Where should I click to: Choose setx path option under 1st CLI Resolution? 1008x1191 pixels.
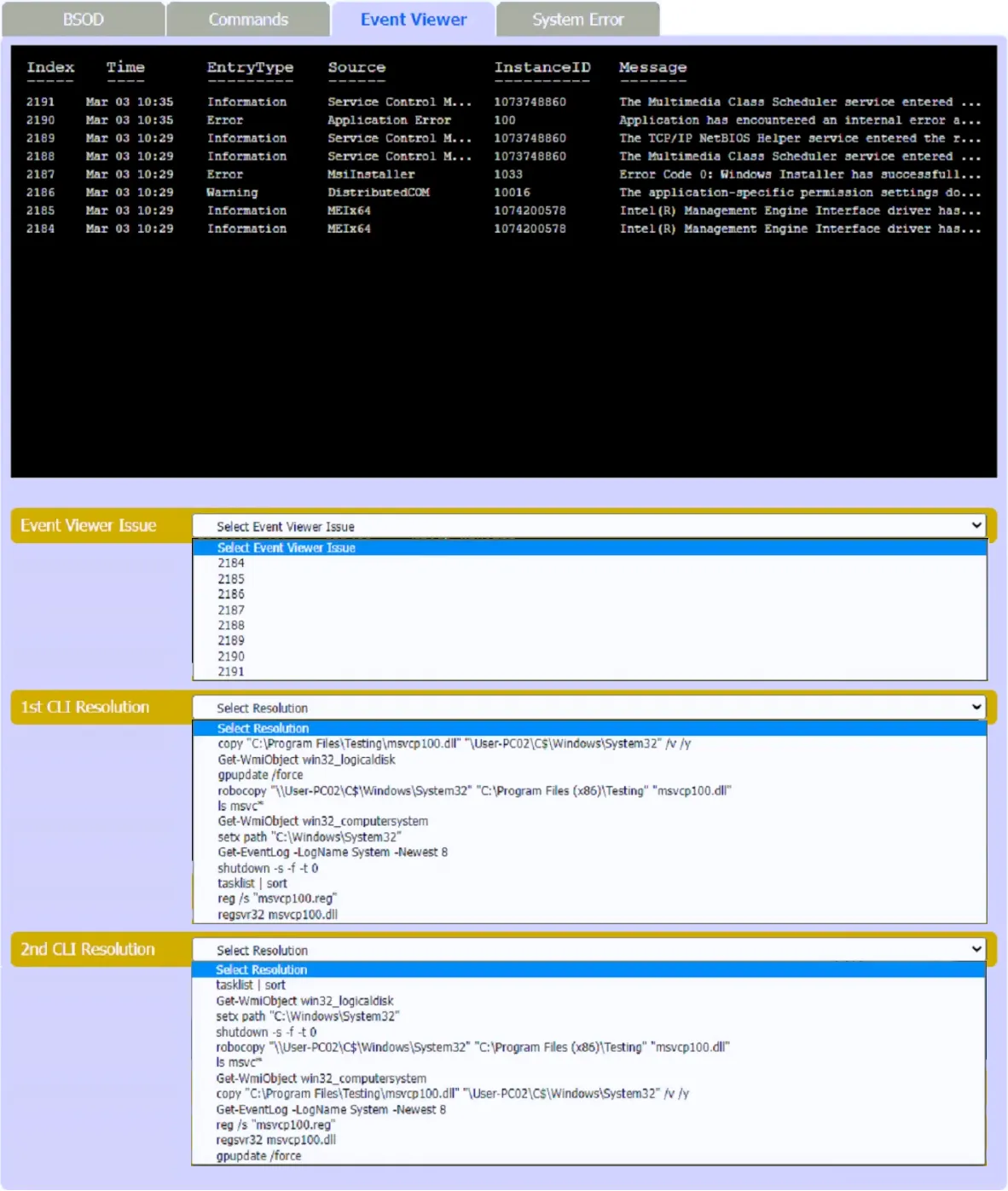pos(589,837)
